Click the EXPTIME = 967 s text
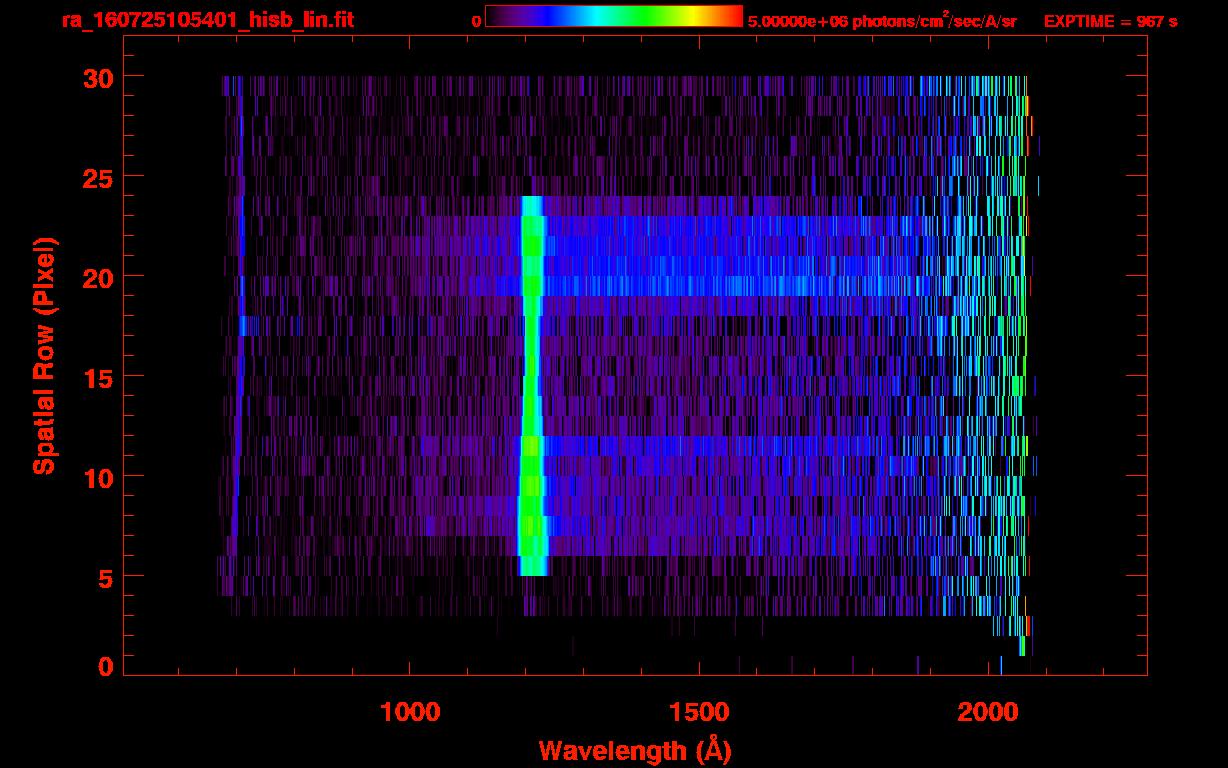 pos(1110,21)
